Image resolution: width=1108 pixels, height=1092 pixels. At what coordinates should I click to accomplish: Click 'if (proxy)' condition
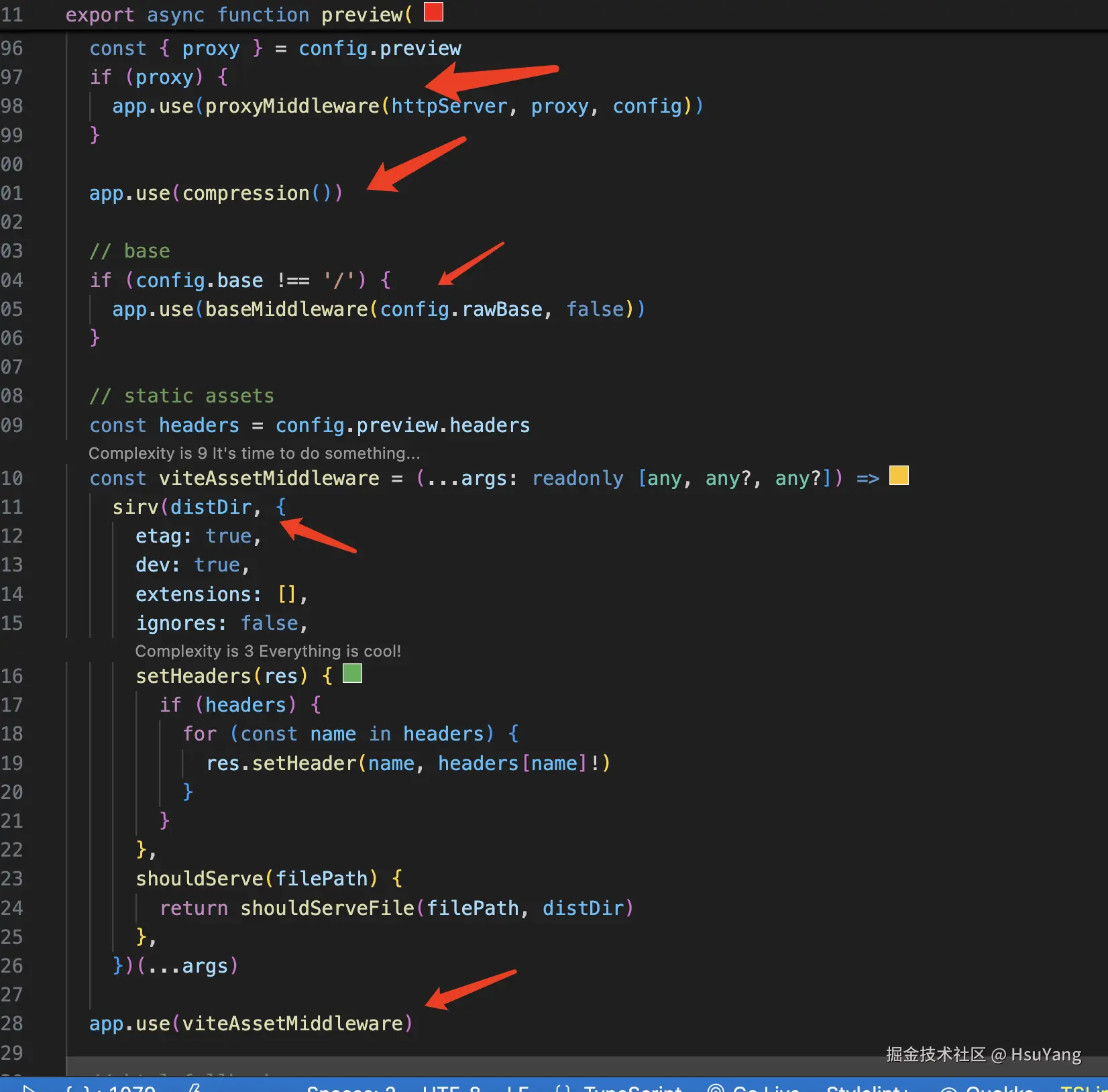(x=146, y=77)
